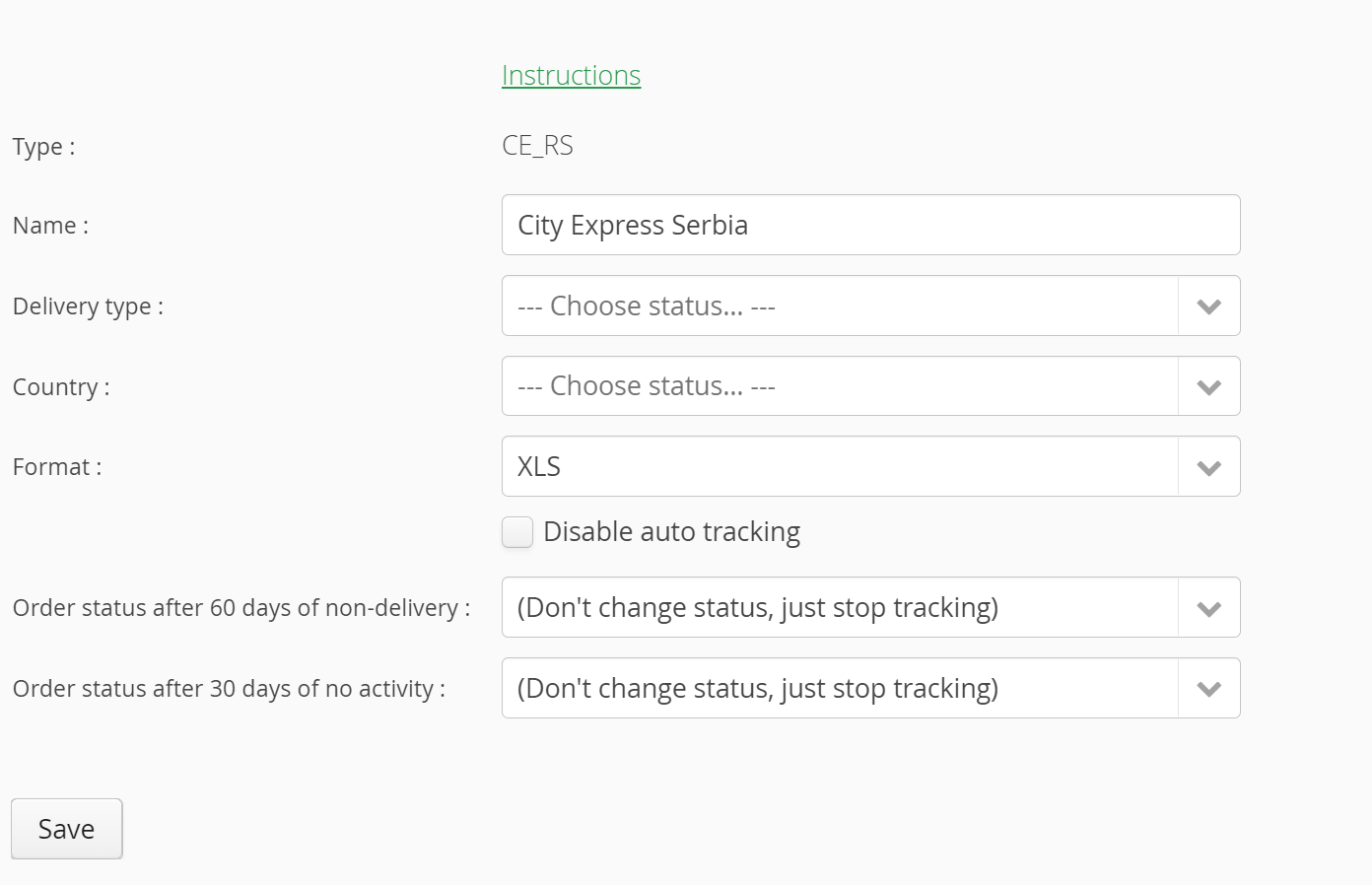Click the Country field chevron arrow
The image size is (1372, 885).
(x=1208, y=387)
